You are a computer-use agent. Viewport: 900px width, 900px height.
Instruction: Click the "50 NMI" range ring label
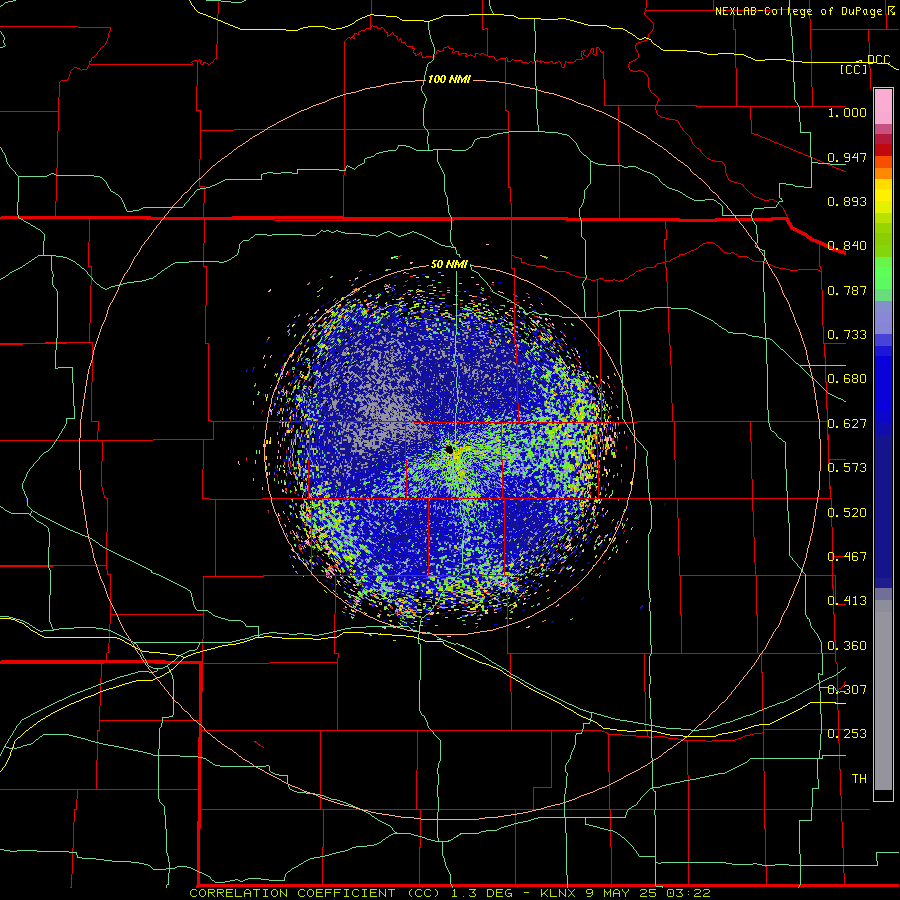(x=449, y=265)
